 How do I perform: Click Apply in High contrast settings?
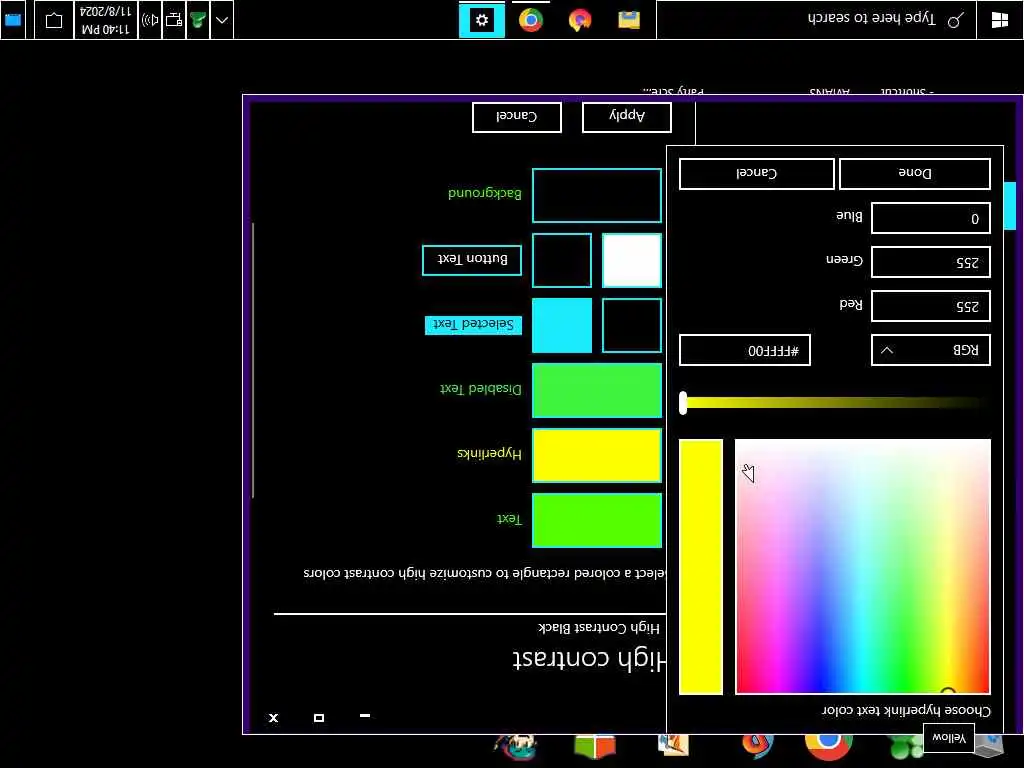pos(627,117)
